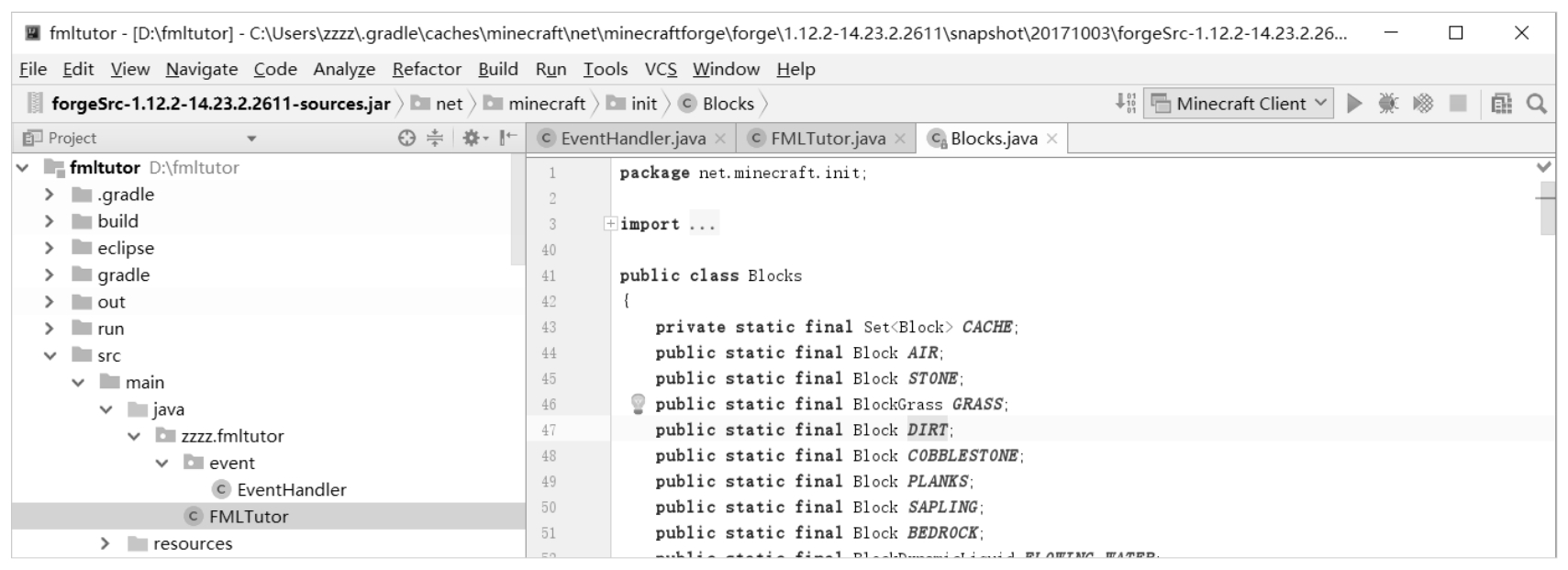
Task: Switch to the EventHandler.java tab
Action: (x=632, y=139)
